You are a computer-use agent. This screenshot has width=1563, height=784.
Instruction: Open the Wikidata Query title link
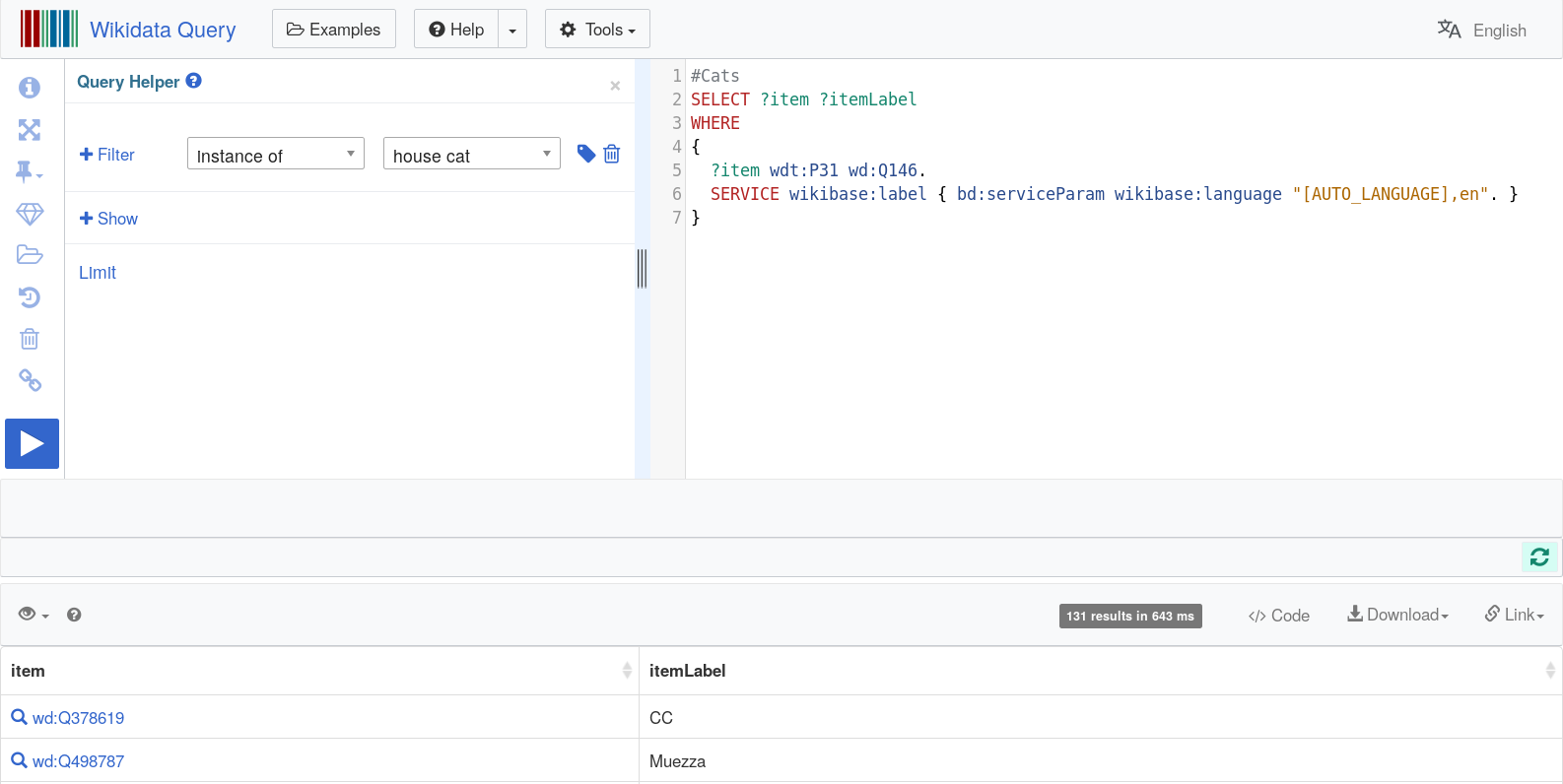click(163, 30)
